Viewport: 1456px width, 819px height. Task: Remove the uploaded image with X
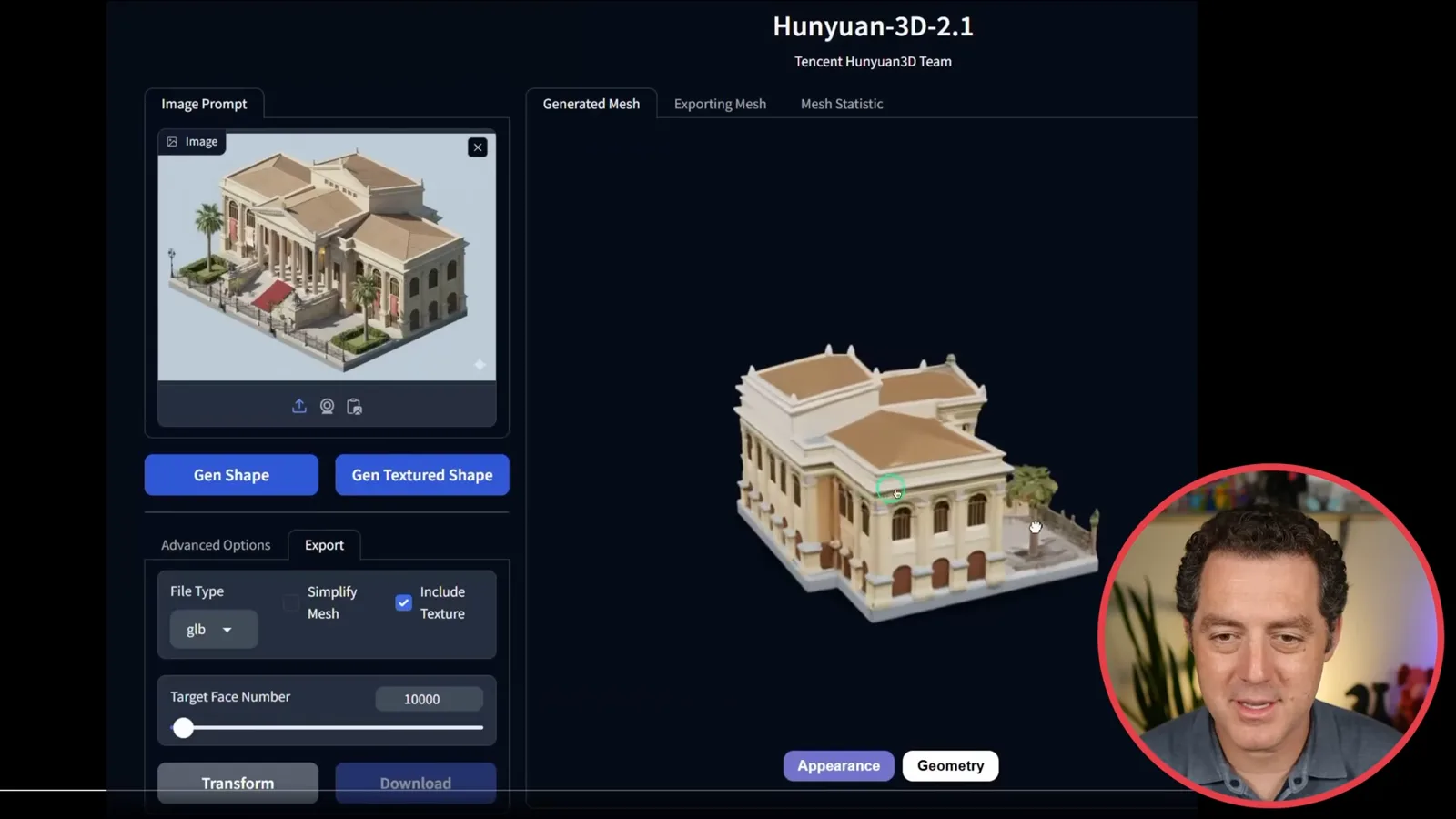point(478,147)
